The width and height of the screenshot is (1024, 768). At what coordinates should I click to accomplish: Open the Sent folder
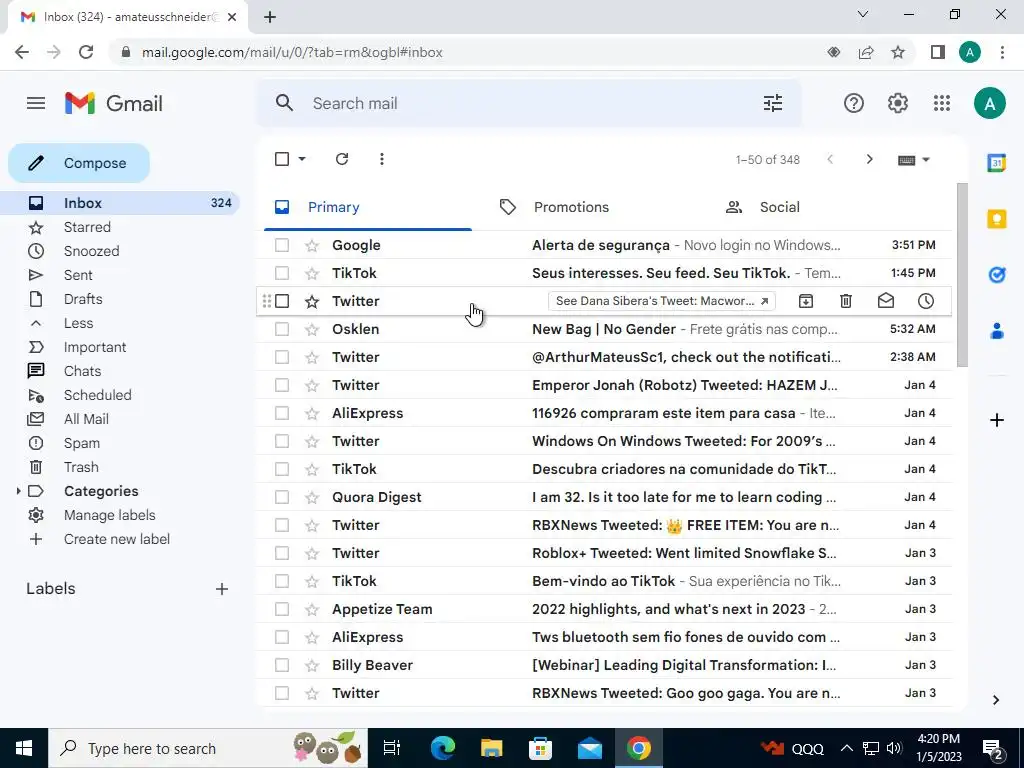pyautogui.click(x=78, y=276)
